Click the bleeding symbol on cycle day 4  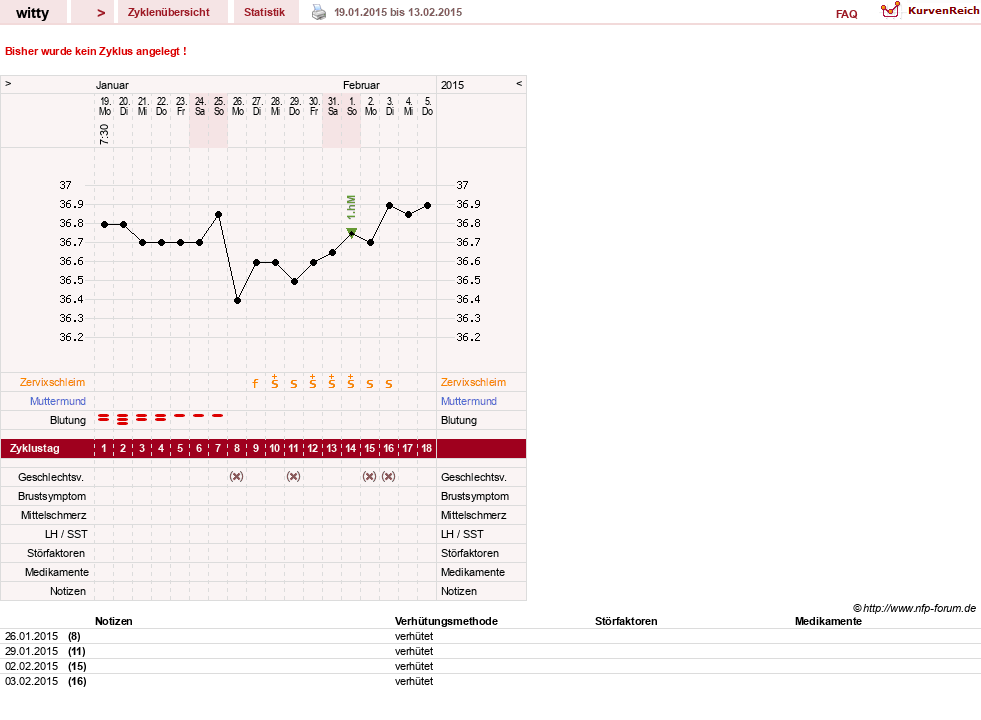[161, 417]
